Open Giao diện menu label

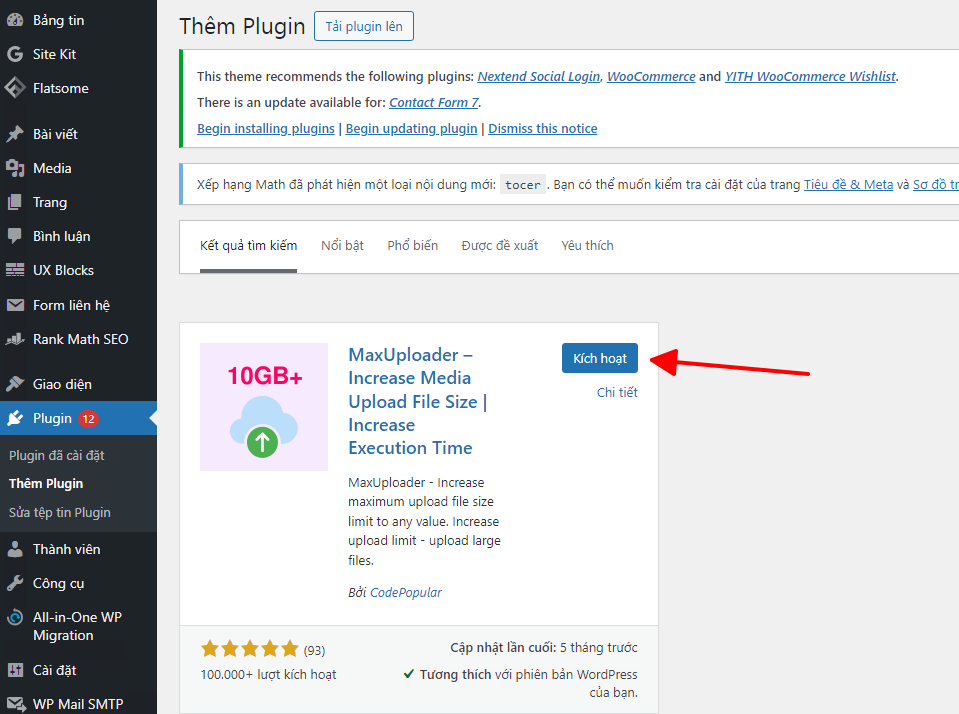coord(62,384)
